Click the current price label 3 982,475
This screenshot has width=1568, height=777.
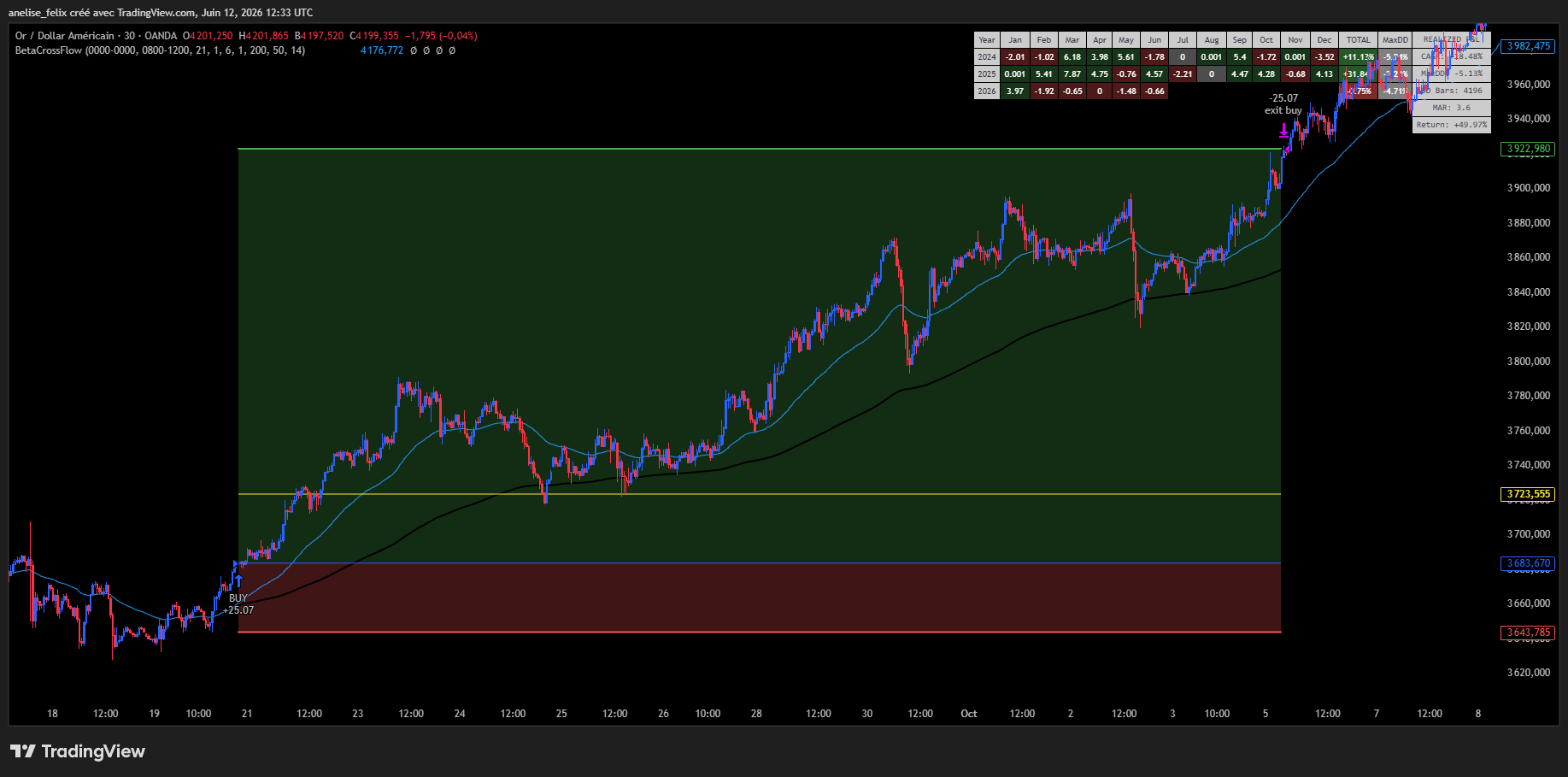(x=1528, y=46)
